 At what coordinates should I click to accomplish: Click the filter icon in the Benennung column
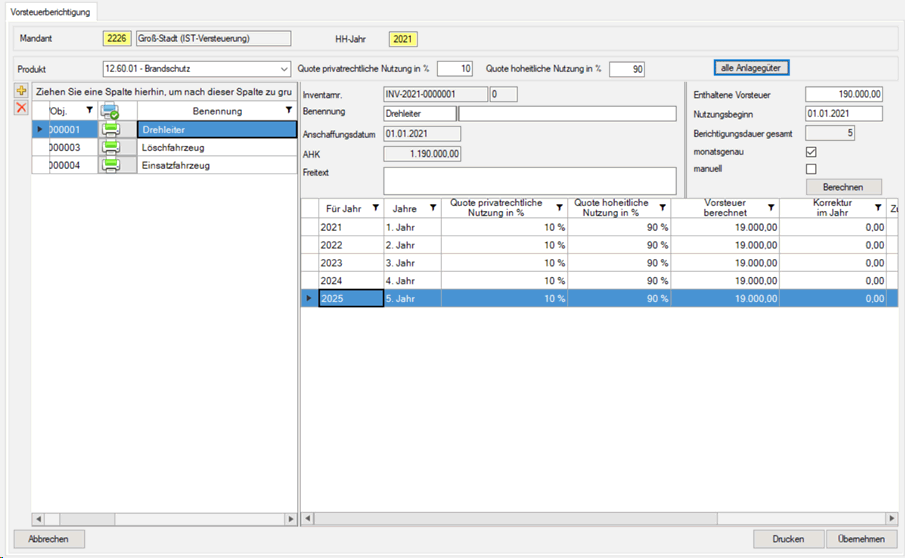click(289, 110)
